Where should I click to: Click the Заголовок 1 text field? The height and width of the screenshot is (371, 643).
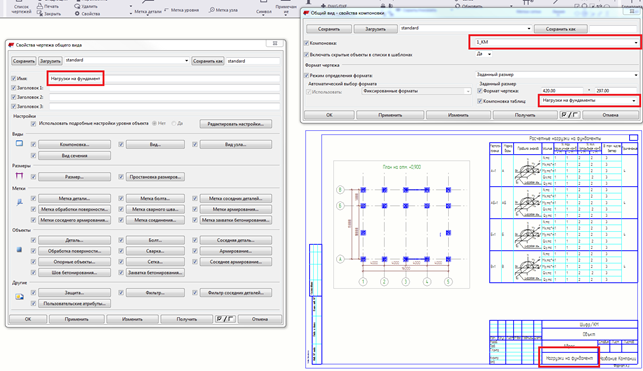click(x=164, y=88)
